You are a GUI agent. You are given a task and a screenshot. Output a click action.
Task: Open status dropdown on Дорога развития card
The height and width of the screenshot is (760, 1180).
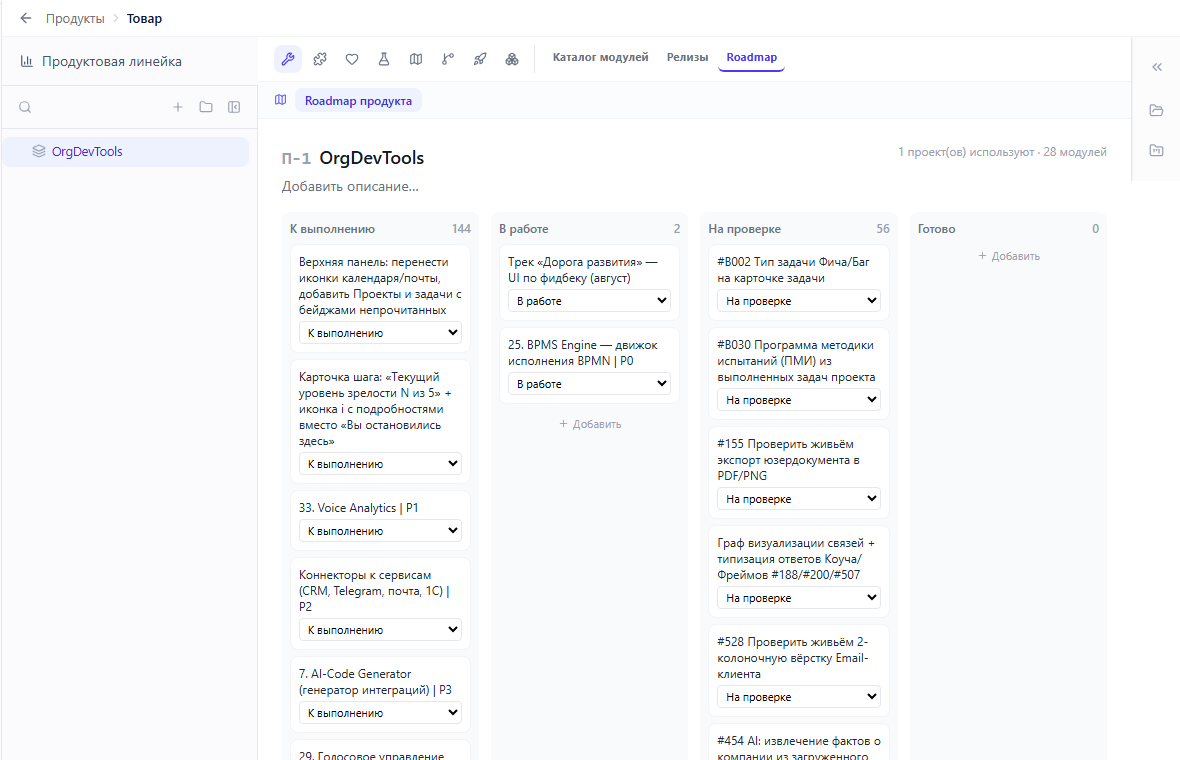[x=589, y=301]
